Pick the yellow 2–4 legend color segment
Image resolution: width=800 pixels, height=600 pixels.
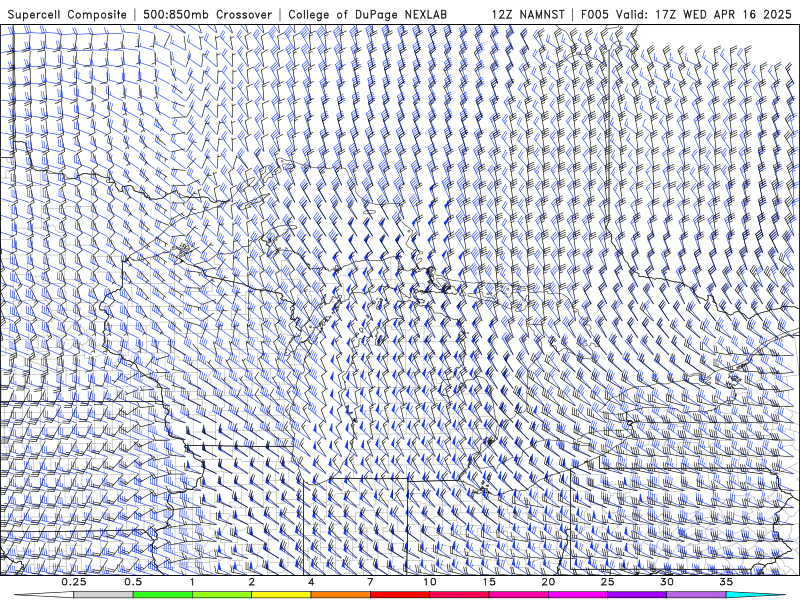coord(281,595)
